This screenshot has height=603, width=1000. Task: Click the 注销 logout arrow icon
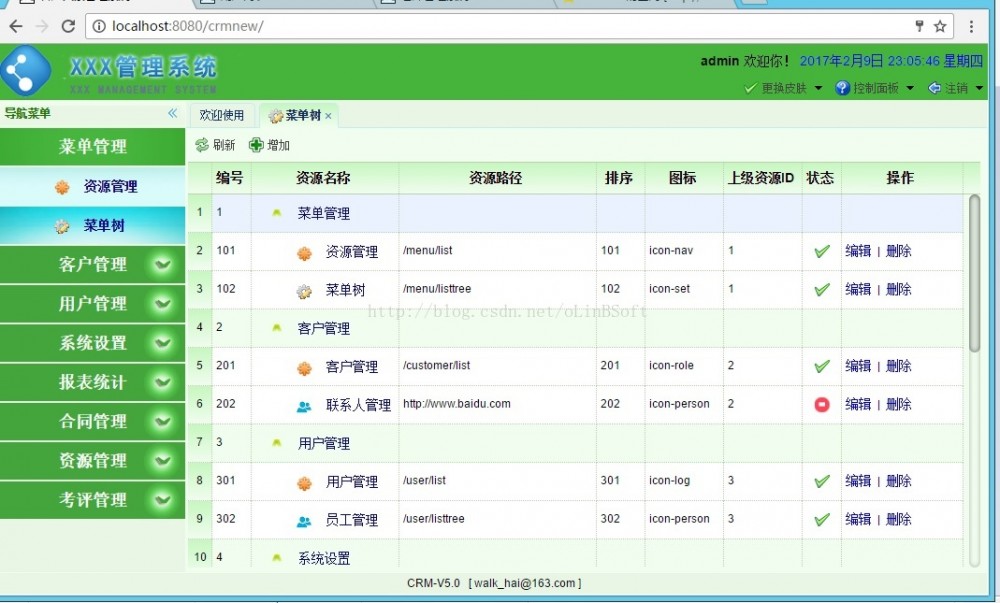pos(935,86)
